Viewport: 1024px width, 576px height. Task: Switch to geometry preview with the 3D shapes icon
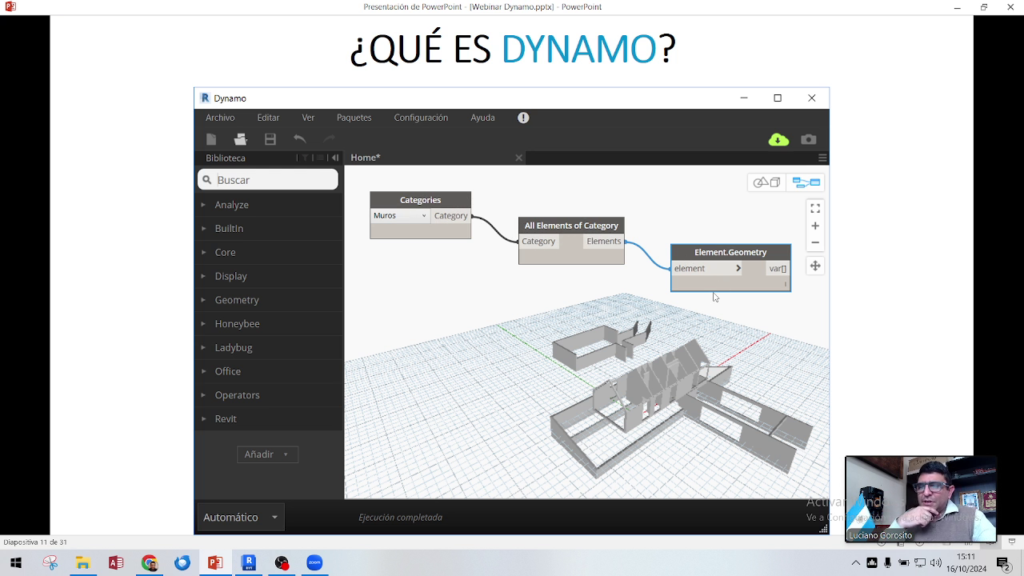tap(765, 183)
